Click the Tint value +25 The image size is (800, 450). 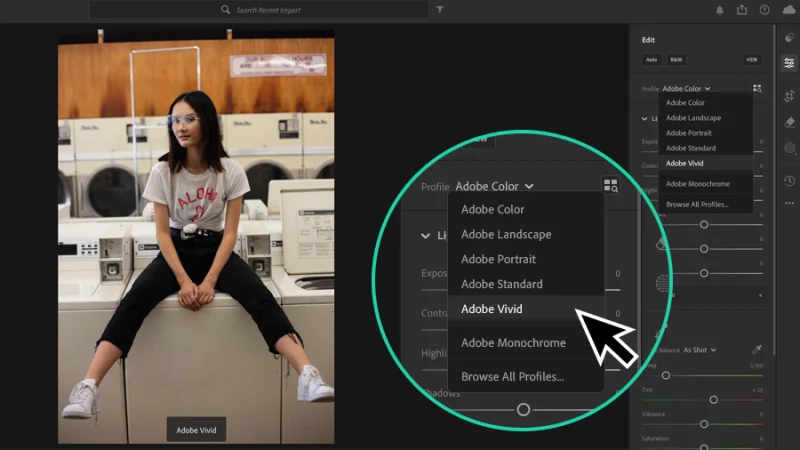click(x=758, y=390)
